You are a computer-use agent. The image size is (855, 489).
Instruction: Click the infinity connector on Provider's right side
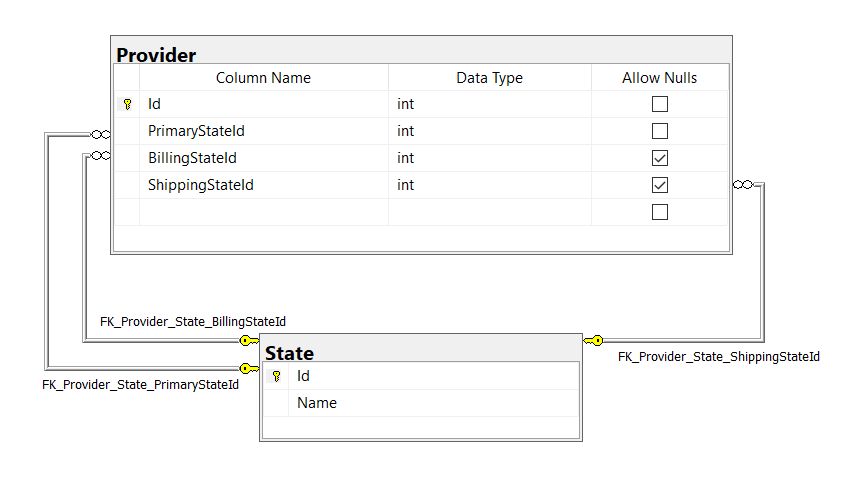[x=742, y=184]
